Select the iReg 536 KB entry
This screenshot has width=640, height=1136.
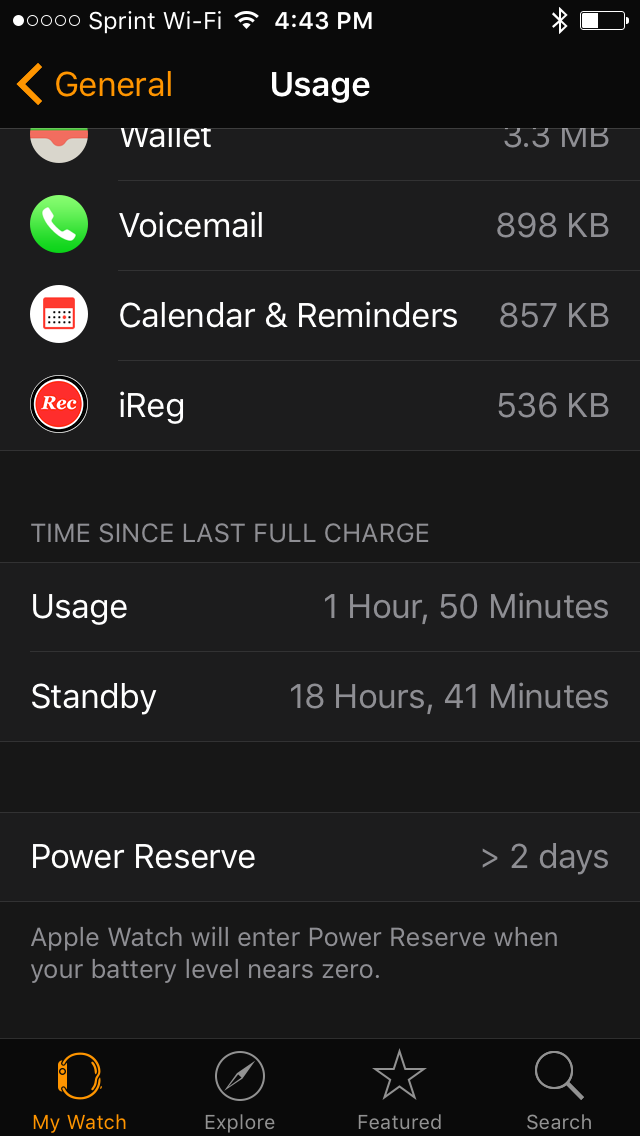320,405
